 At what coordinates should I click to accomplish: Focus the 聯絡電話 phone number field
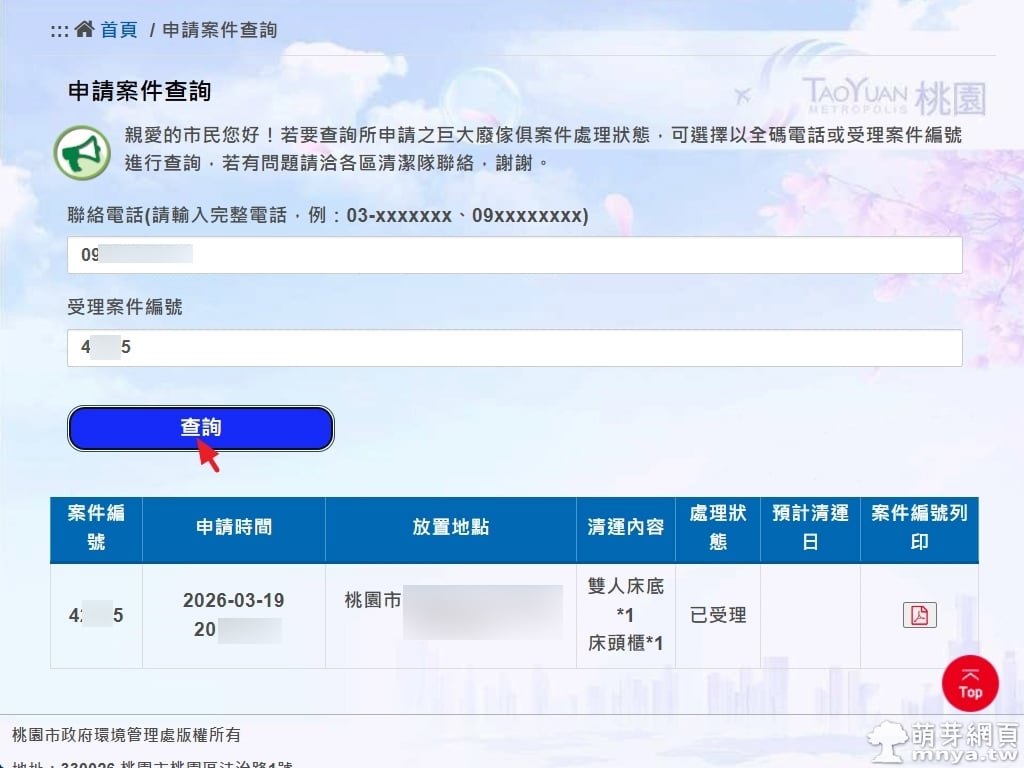[514, 255]
